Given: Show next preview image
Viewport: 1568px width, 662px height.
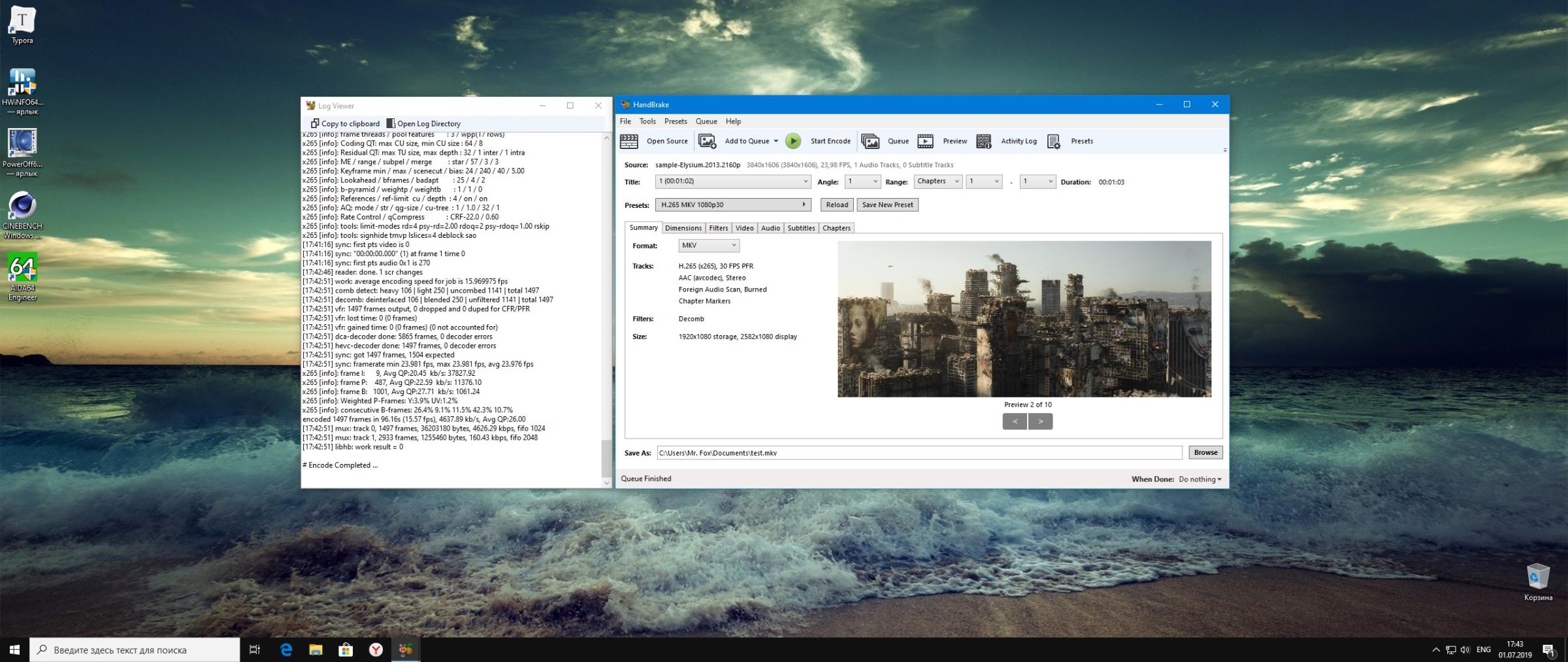Looking at the screenshot, I should (1040, 422).
